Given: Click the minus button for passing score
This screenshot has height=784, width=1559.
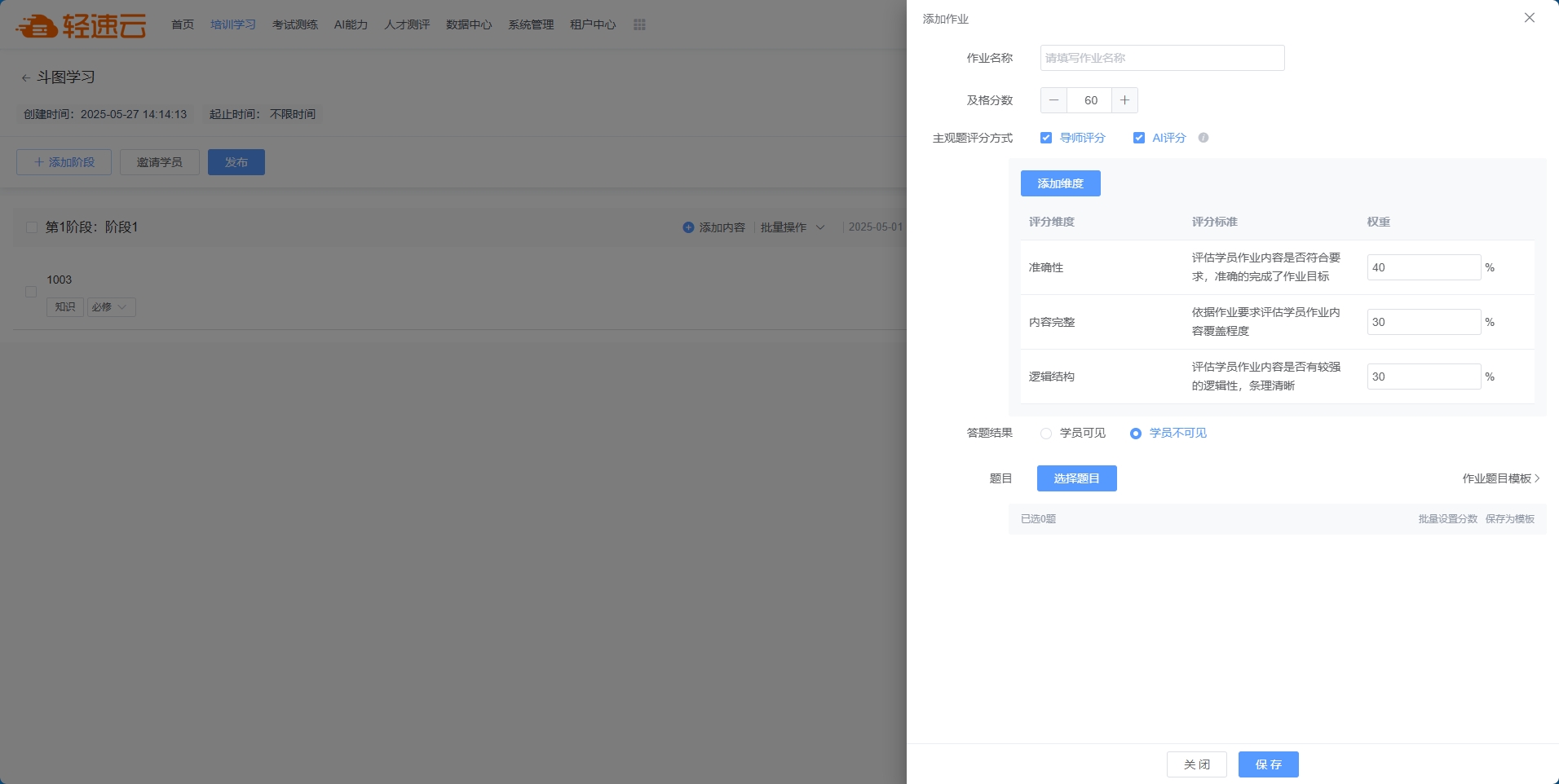Looking at the screenshot, I should pos(1053,100).
